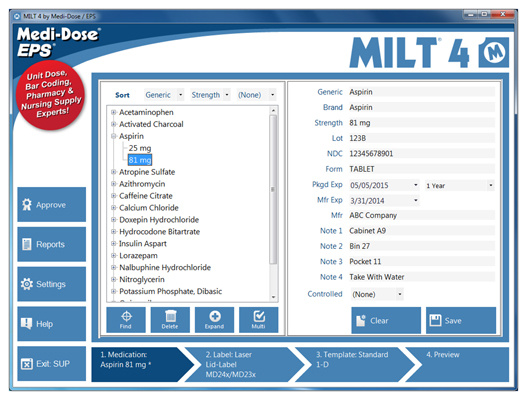Select Calcium Chloride in the list

tap(149, 208)
